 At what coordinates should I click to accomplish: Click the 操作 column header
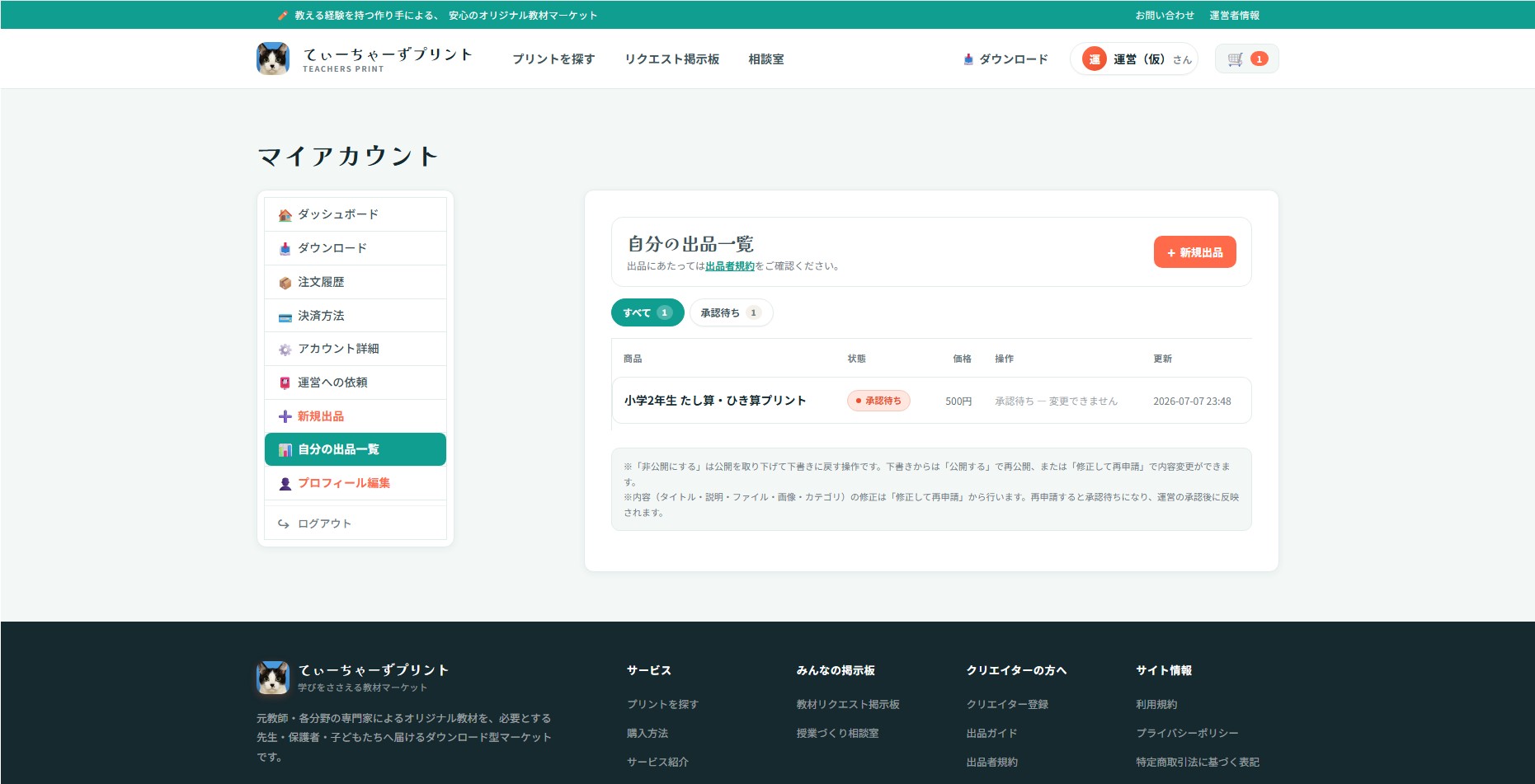(1004, 359)
